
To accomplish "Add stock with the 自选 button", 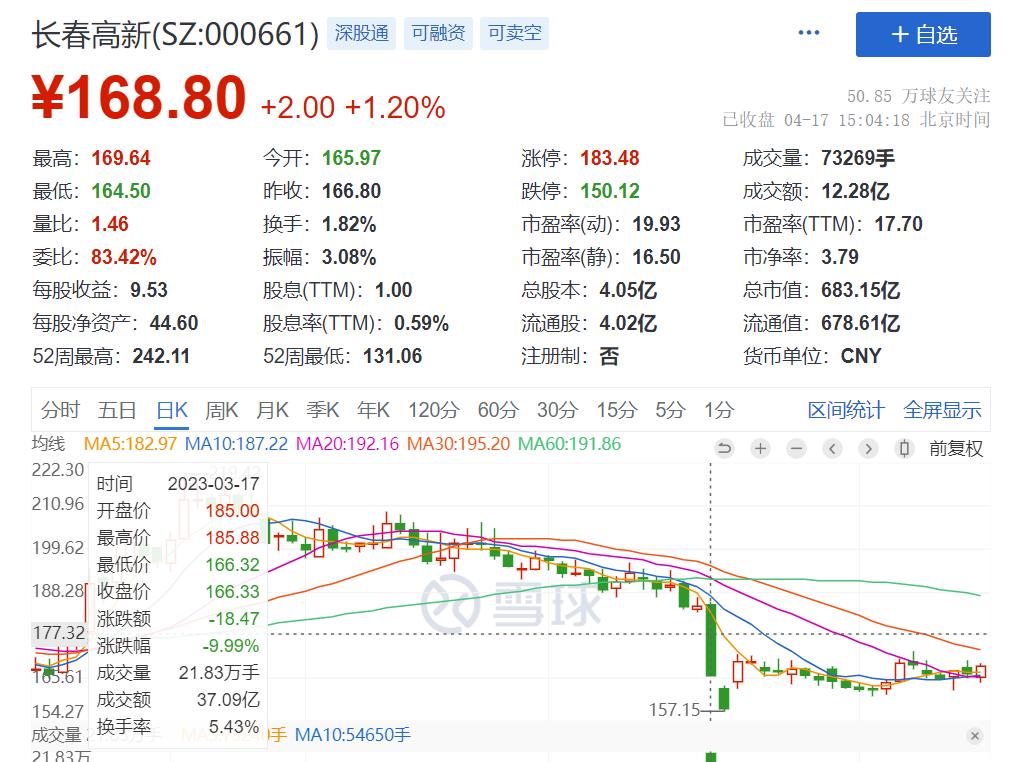I will 923,34.
